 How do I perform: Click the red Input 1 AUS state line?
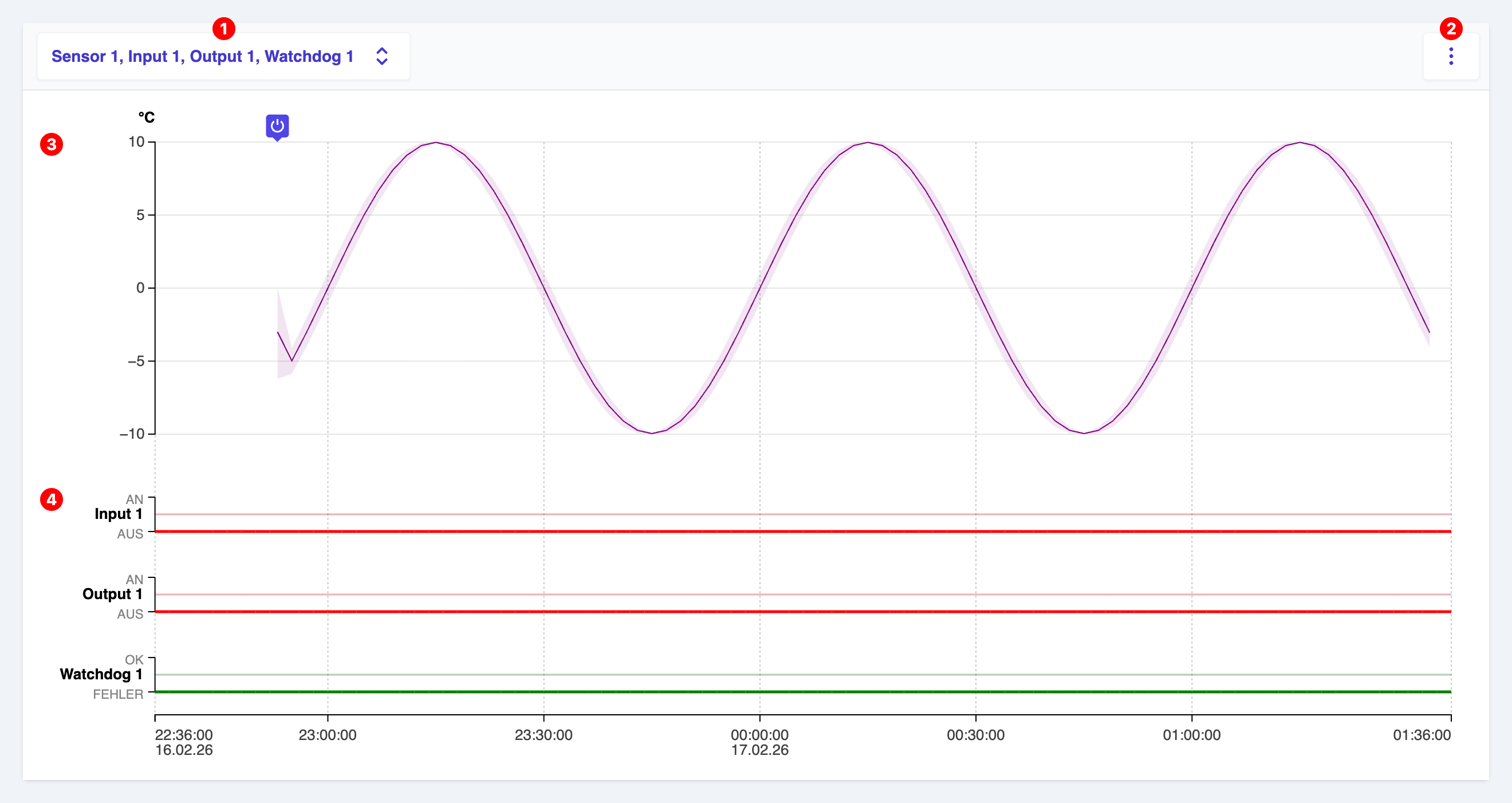coord(803,531)
